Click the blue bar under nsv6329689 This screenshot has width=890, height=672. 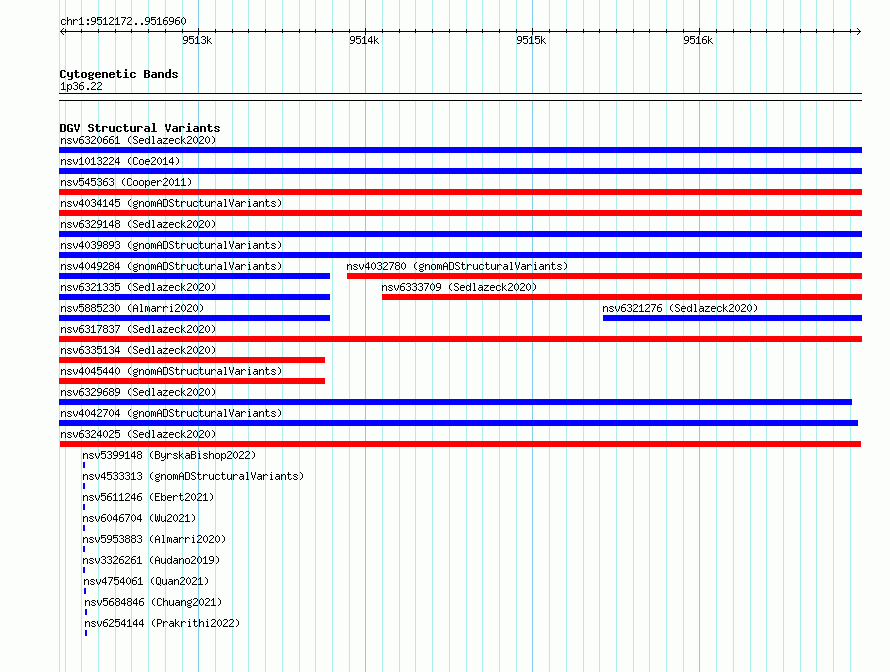[x=455, y=402]
